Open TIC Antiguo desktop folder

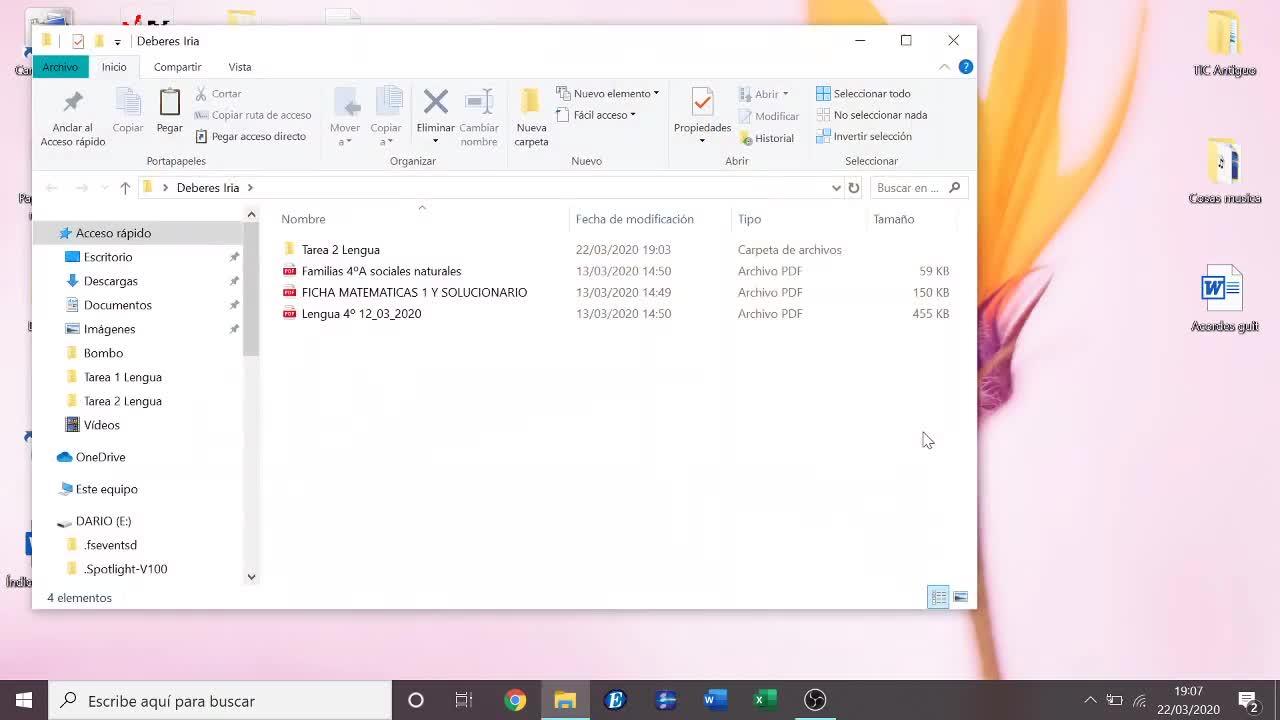pyautogui.click(x=1224, y=43)
